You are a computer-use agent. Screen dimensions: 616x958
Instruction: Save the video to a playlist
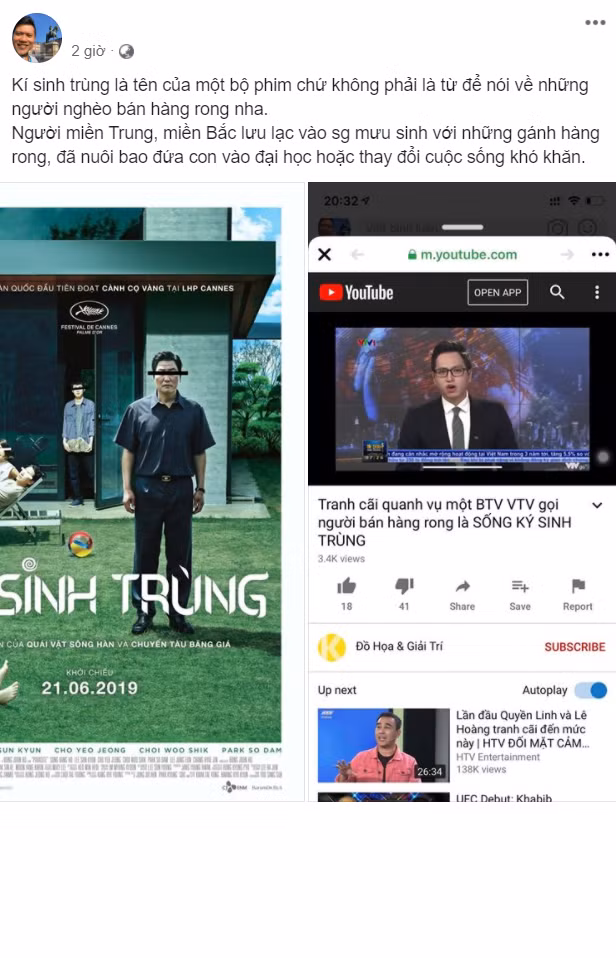point(520,587)
